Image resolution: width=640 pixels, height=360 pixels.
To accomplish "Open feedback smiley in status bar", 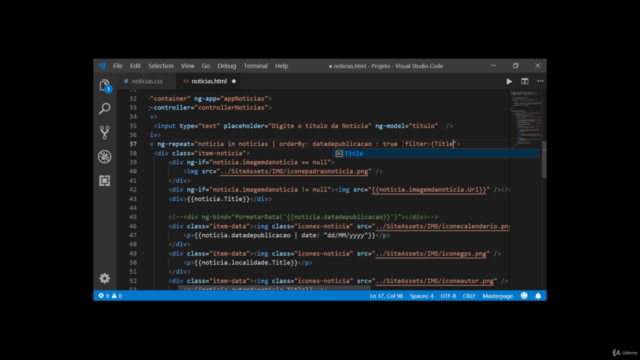I will point(524,296).
